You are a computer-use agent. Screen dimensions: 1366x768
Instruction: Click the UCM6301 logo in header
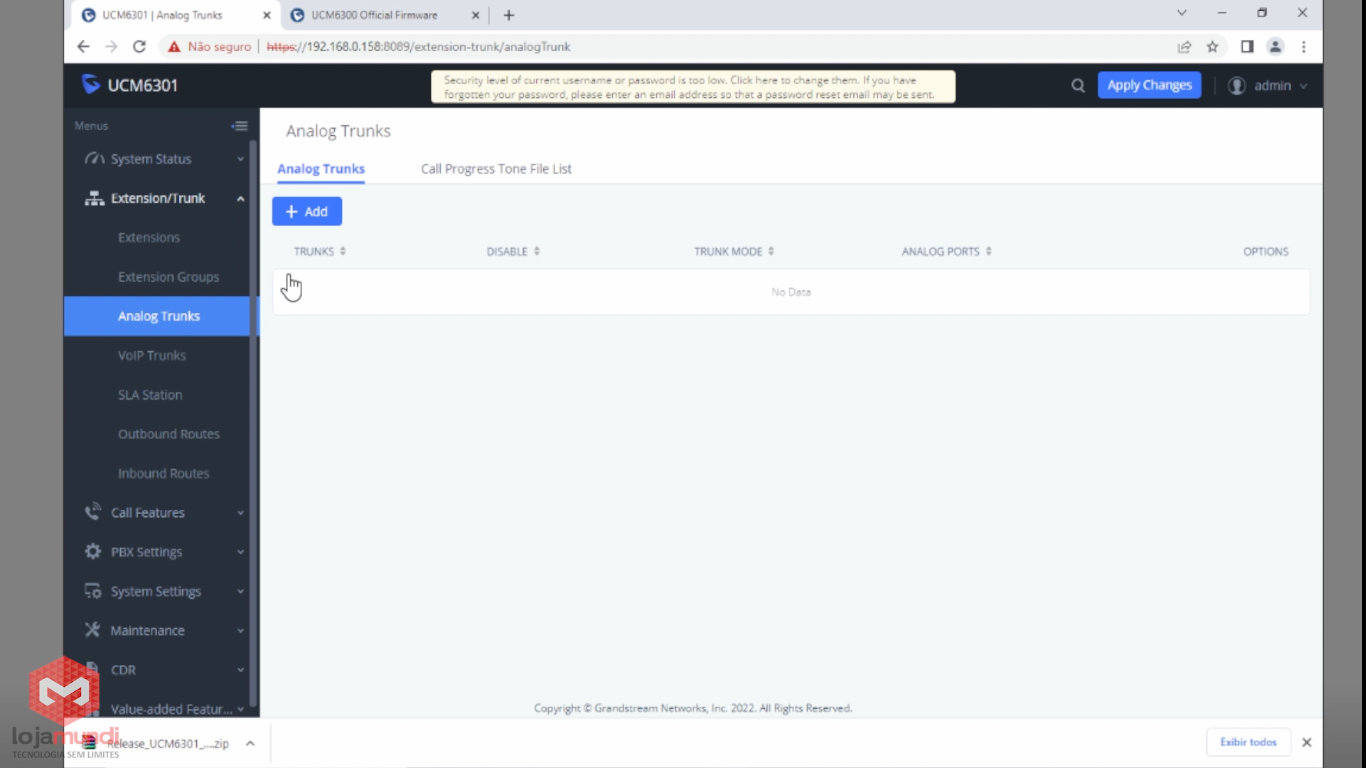click(130, 86)
